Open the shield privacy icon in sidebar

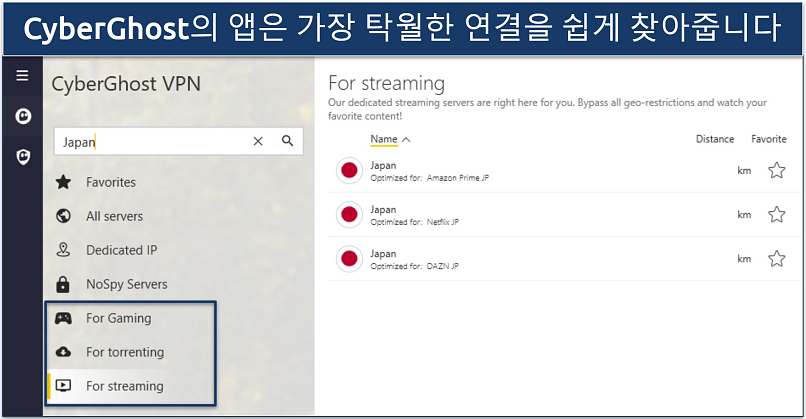click(x=22, y=156)
